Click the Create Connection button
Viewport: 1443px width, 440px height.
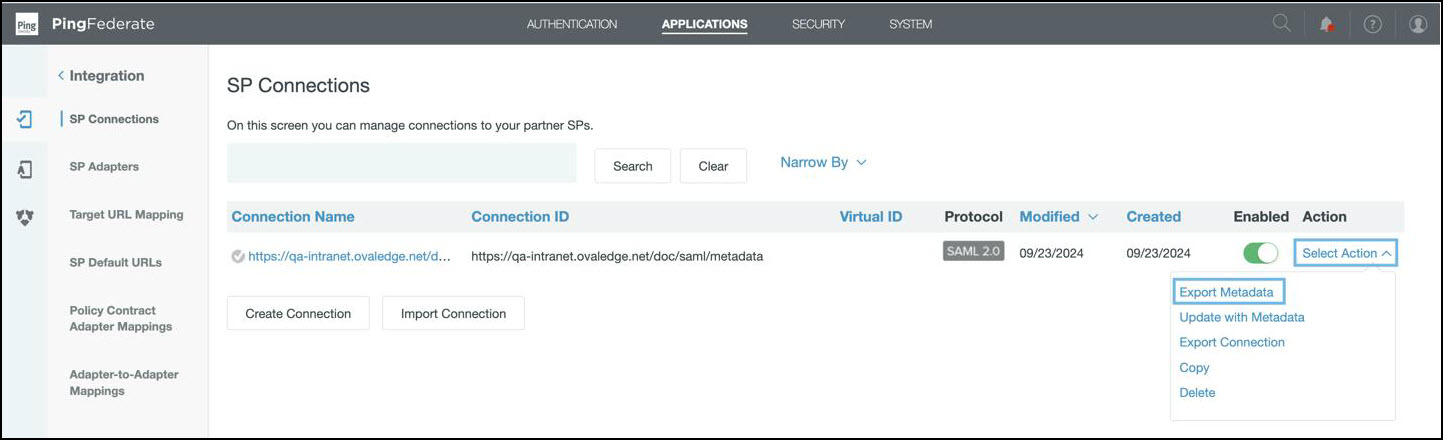pyautogui.click(x=298, y=313)
